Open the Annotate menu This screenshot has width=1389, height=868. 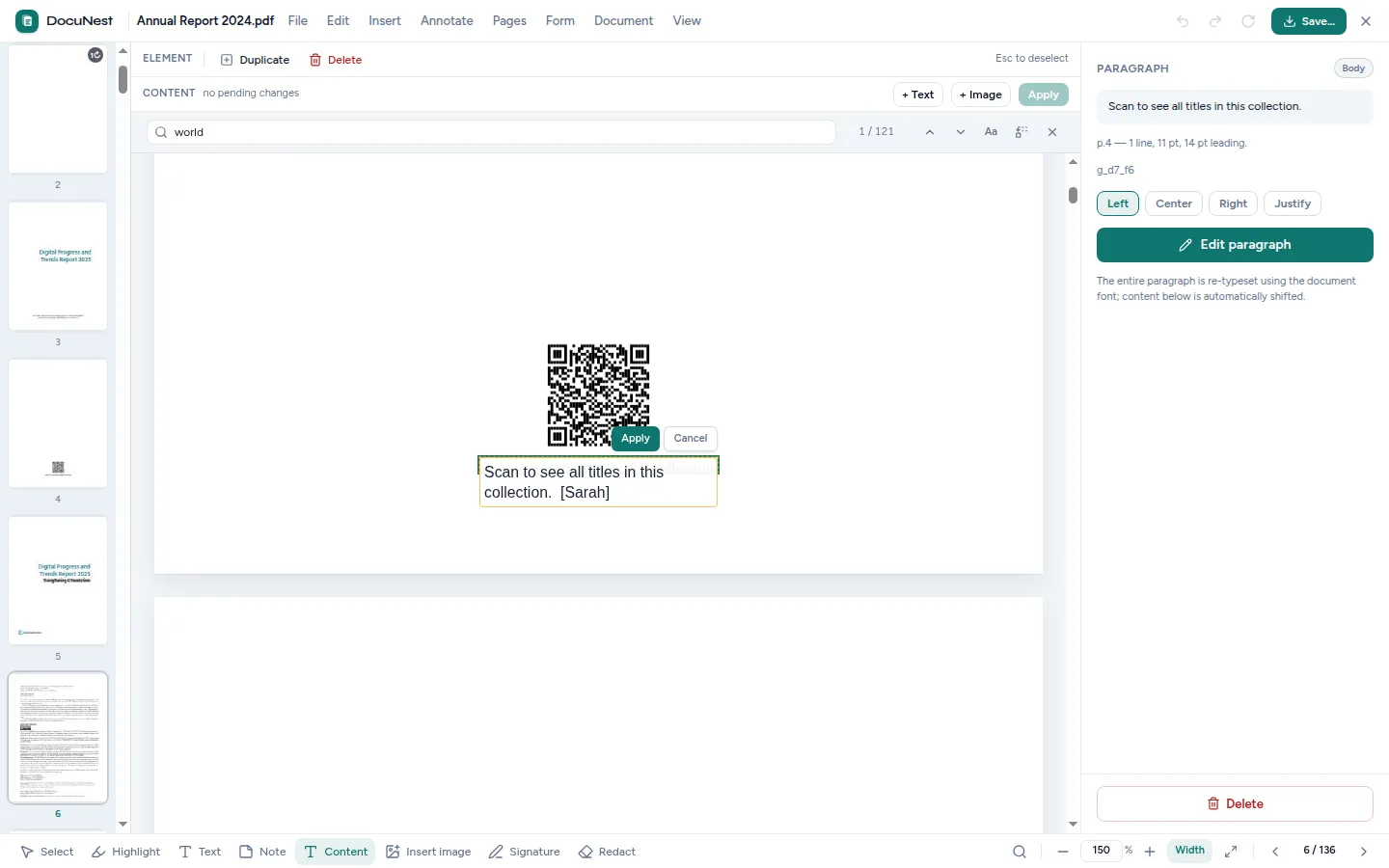click(x=447, y=21)
